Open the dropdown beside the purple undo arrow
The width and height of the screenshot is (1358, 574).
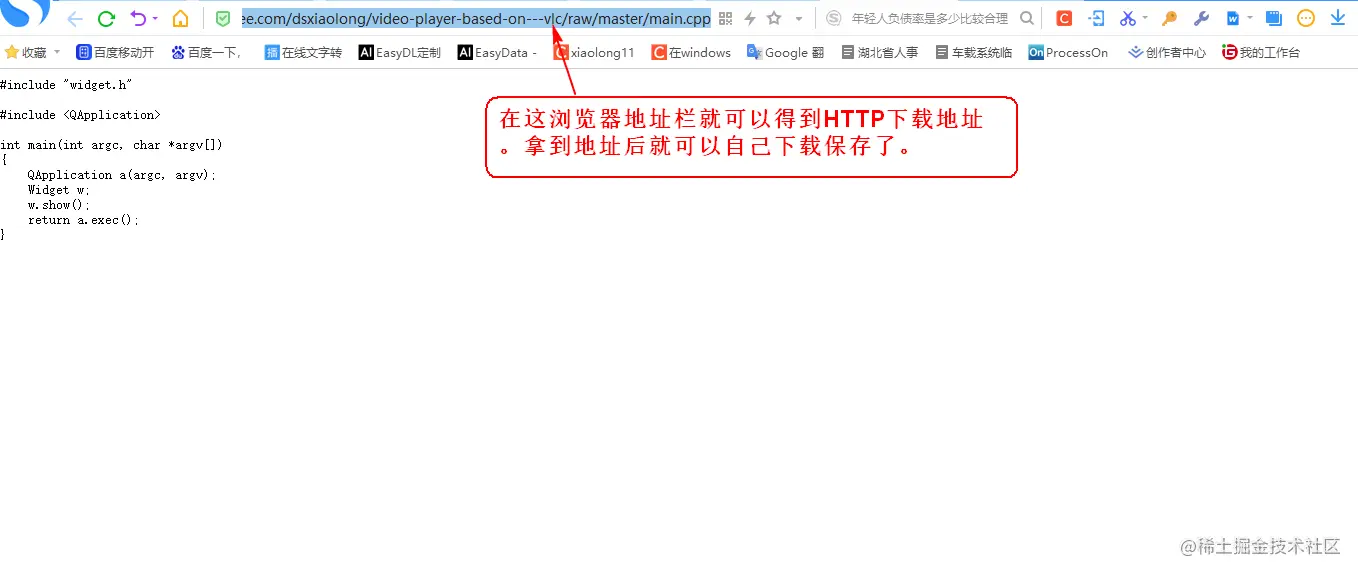(155, 19)
